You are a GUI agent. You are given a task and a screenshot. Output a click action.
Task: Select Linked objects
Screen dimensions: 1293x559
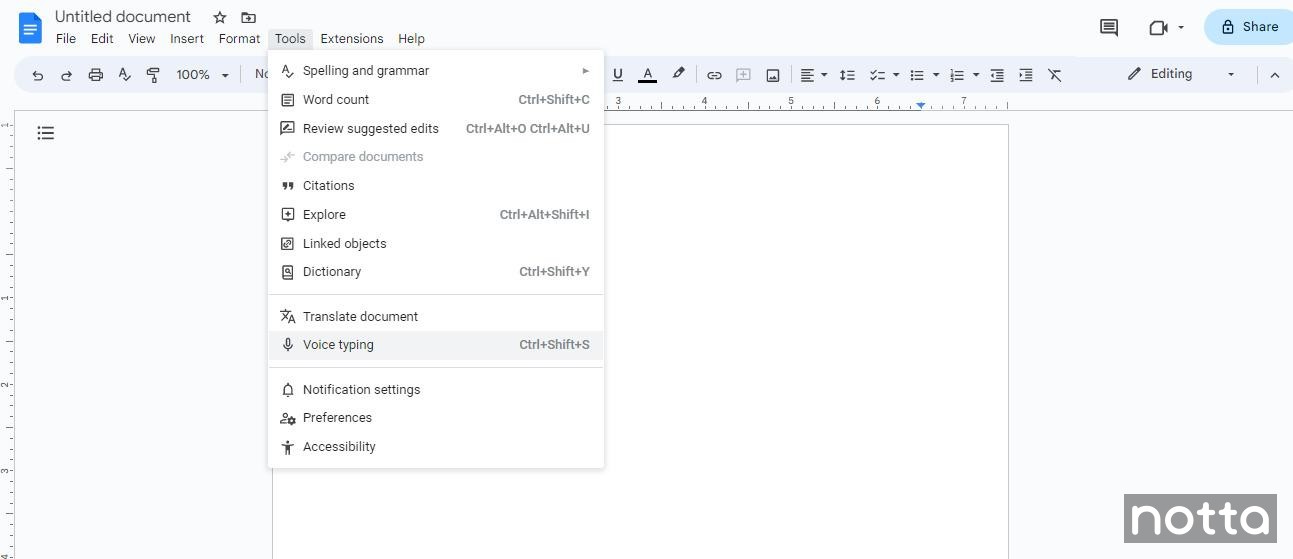click(x=436, y=244)
